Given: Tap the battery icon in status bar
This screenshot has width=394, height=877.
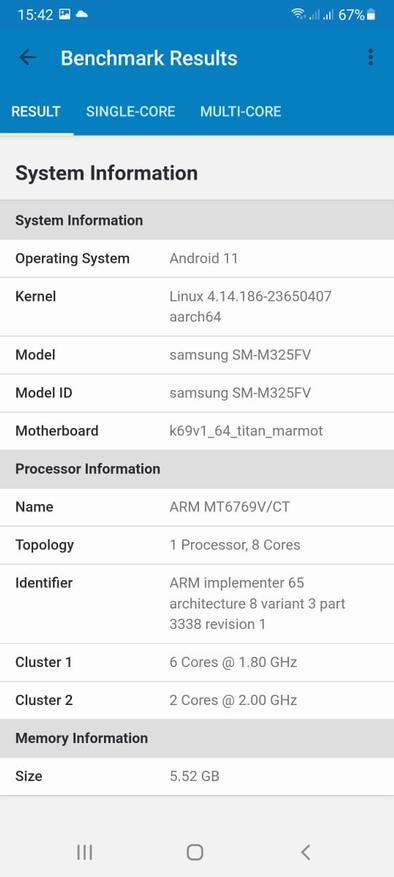Looking at the screenshot, I should click(371, 15).
